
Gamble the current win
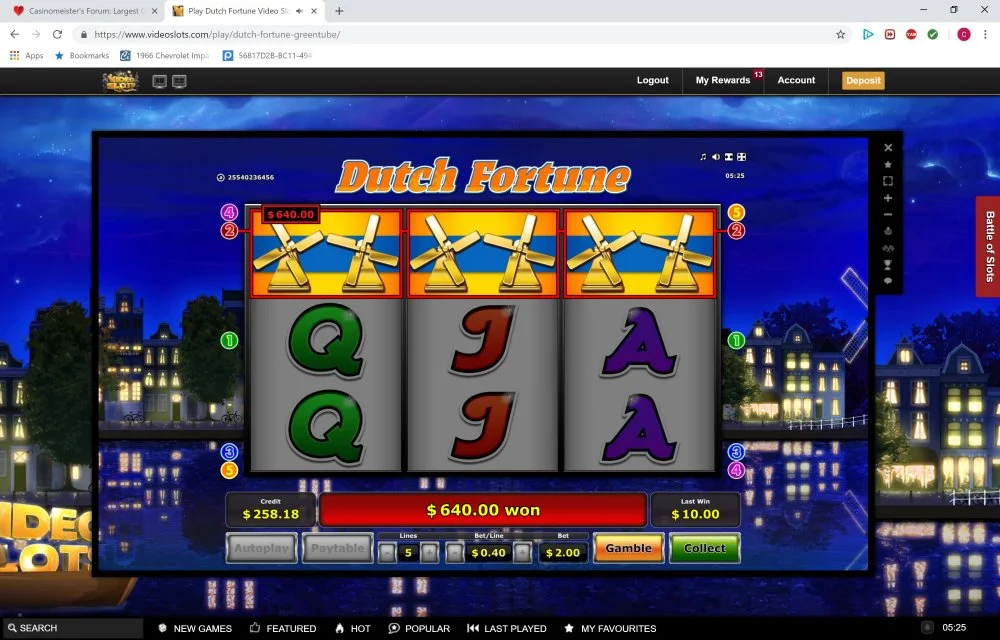(x=628, y=548)
